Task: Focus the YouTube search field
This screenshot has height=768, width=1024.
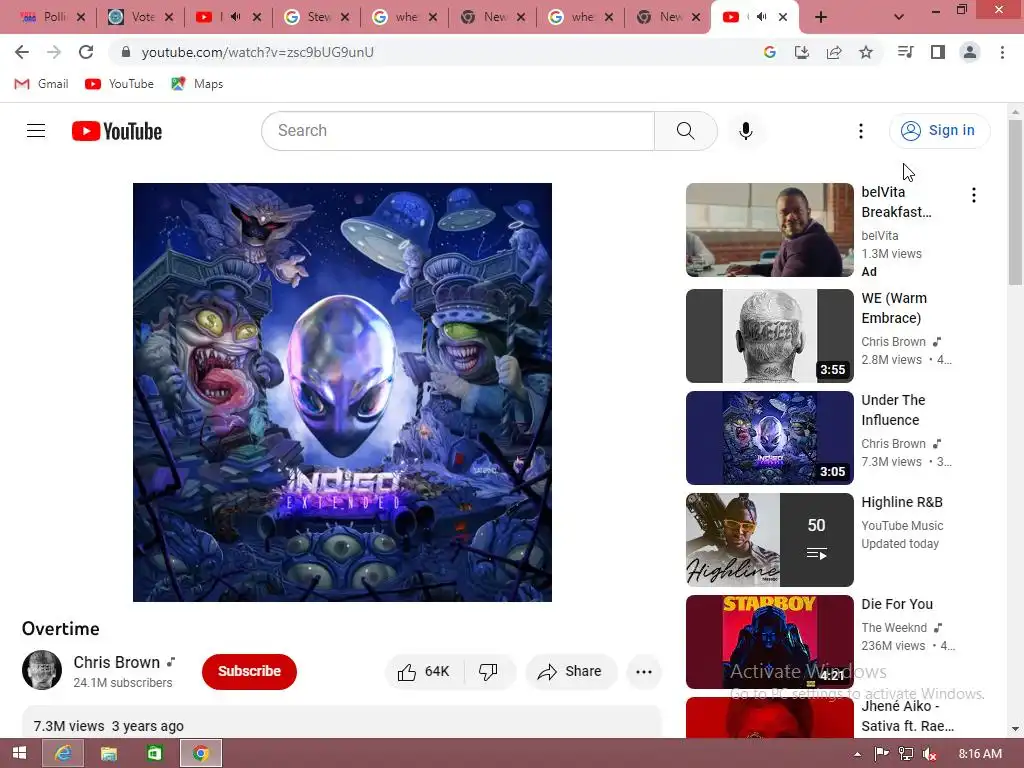Action: click(x=458, y=131)
